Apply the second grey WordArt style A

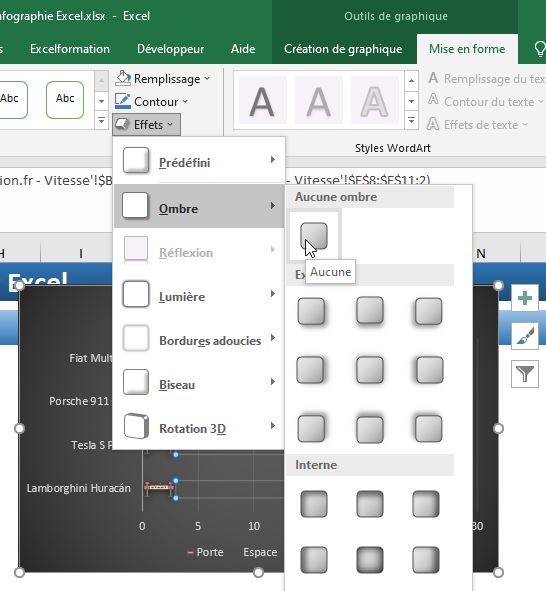(x=318, y=100)
